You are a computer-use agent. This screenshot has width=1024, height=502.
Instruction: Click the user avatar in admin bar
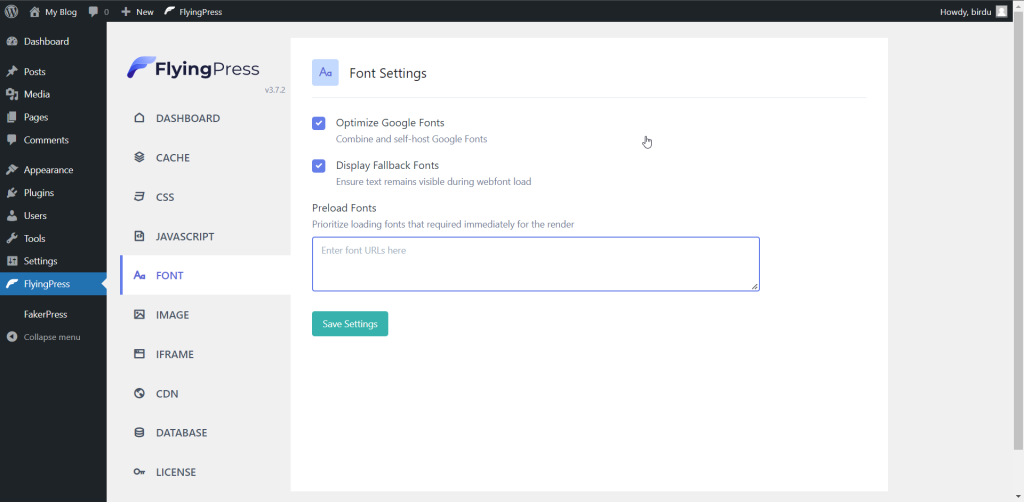[x=1001, y=12]
